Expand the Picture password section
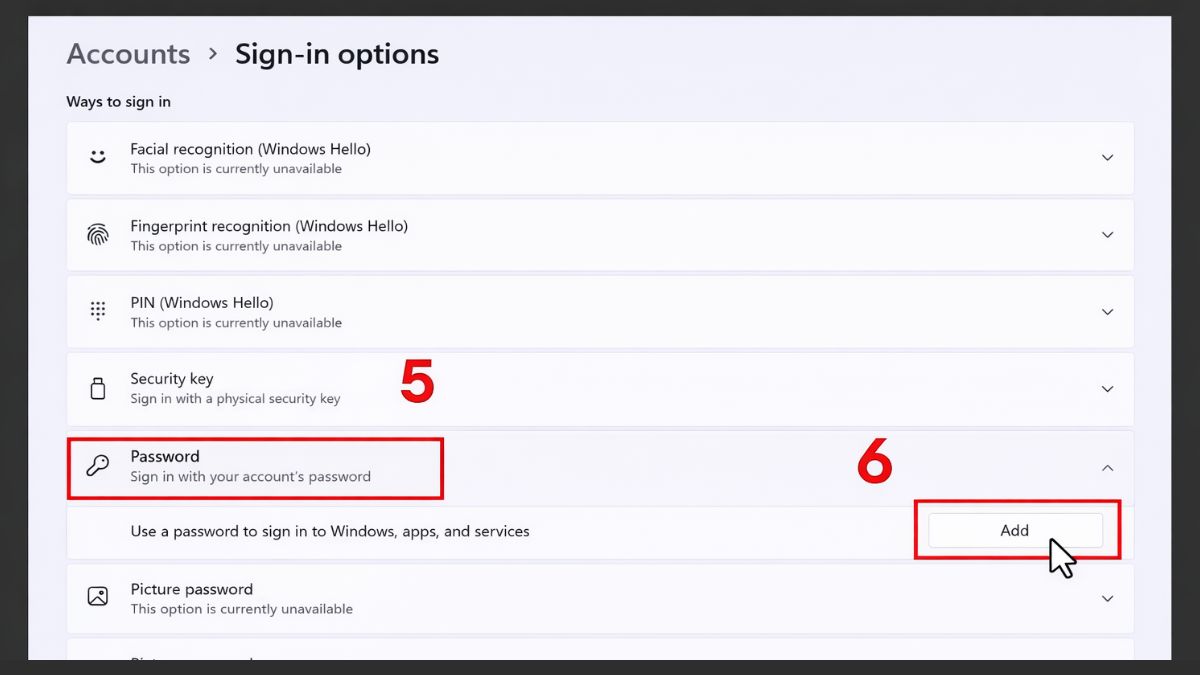Screen dimensions: 1200x675 (1108, 598)
